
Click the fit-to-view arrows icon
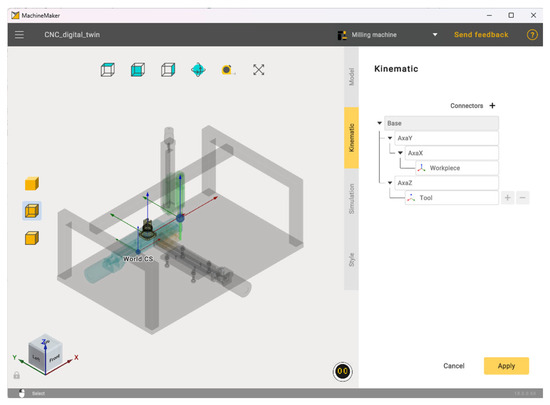click(x=259, y=69)
